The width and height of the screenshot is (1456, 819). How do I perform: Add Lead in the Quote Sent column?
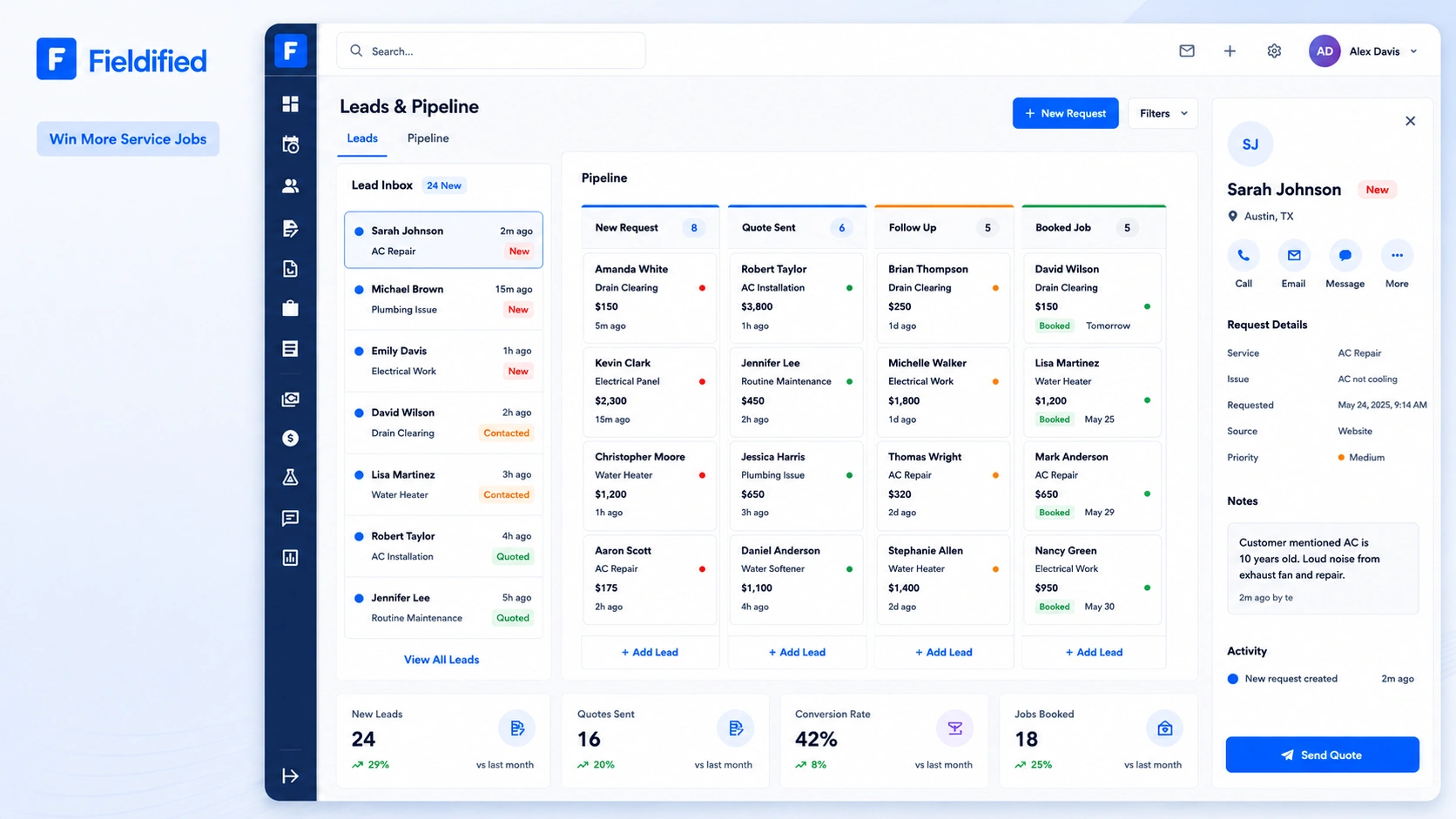coord(797,652)
